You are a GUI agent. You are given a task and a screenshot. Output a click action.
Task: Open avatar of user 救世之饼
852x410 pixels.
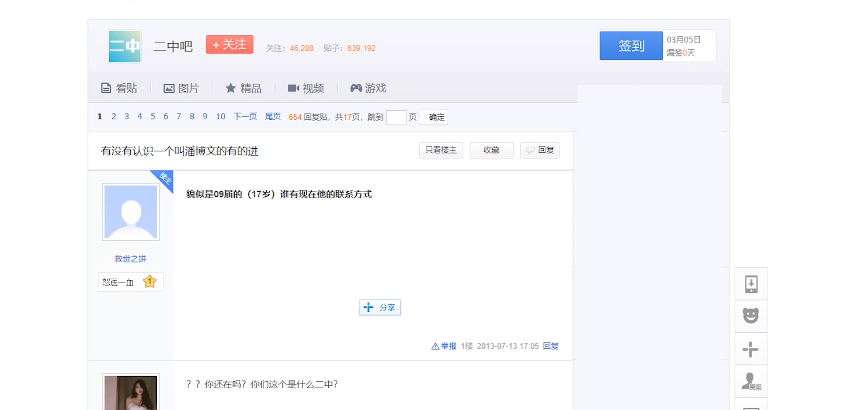(130, 212)
